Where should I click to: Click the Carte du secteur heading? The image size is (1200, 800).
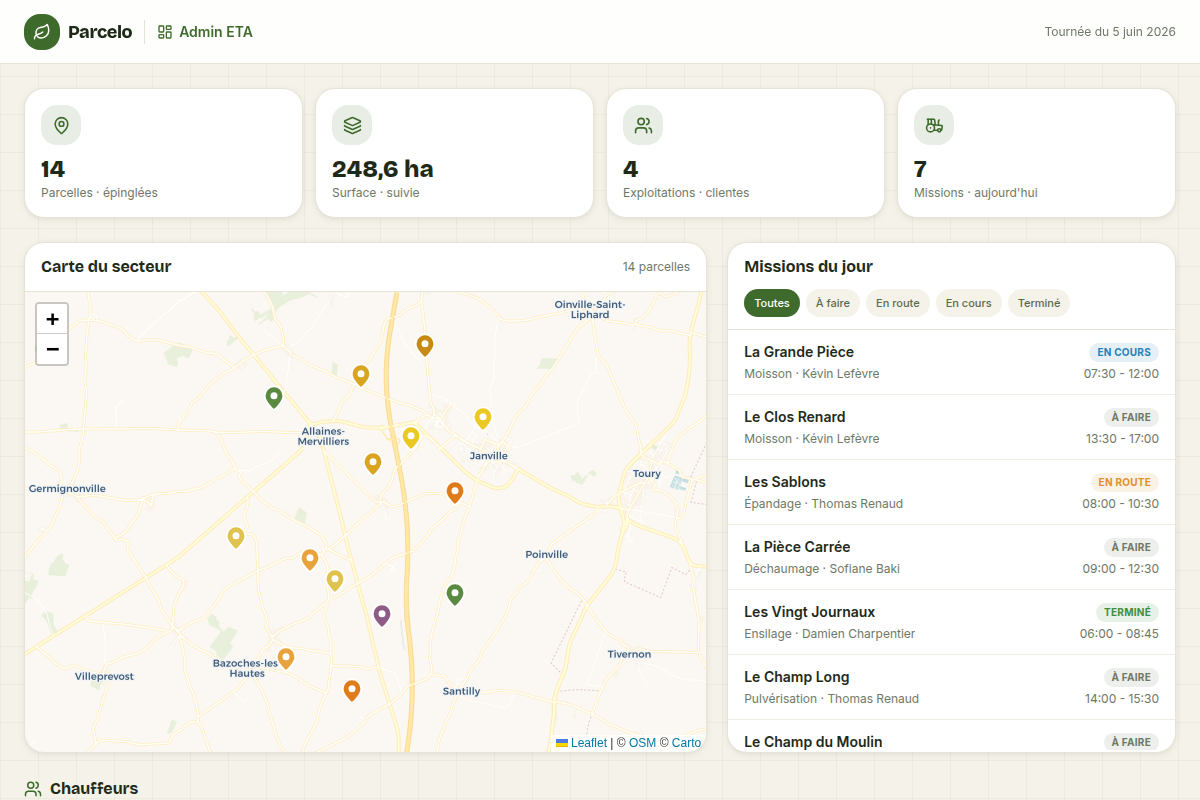(x=106, y=266)
